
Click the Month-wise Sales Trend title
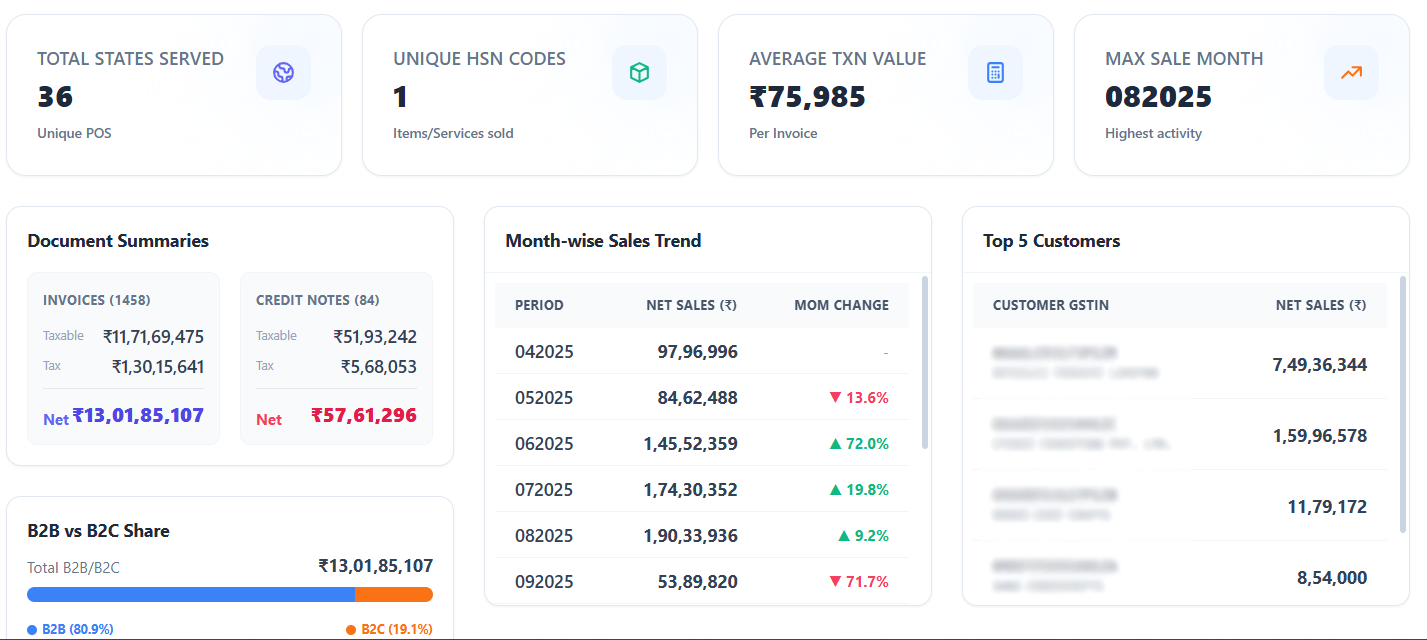[x=603, y=241]
